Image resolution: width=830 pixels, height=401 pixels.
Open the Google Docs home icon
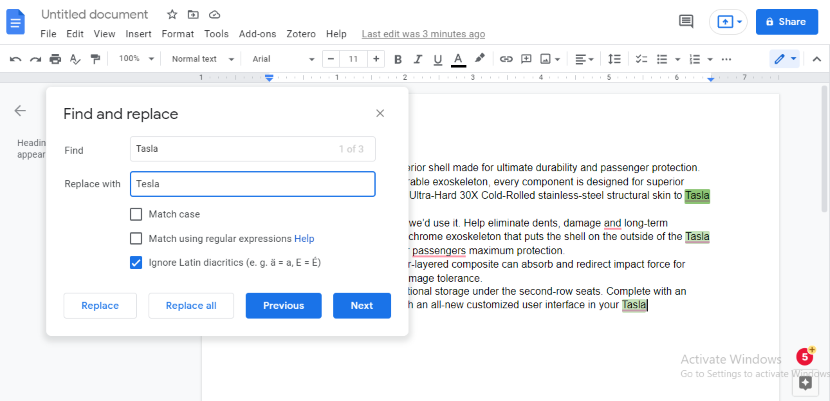tap(15, 22)
